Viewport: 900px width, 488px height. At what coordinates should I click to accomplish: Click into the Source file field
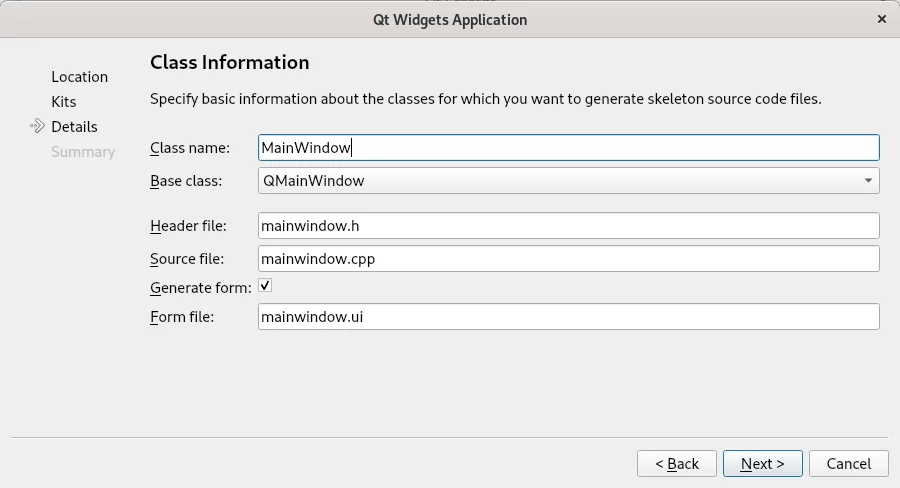pos(568,258)
